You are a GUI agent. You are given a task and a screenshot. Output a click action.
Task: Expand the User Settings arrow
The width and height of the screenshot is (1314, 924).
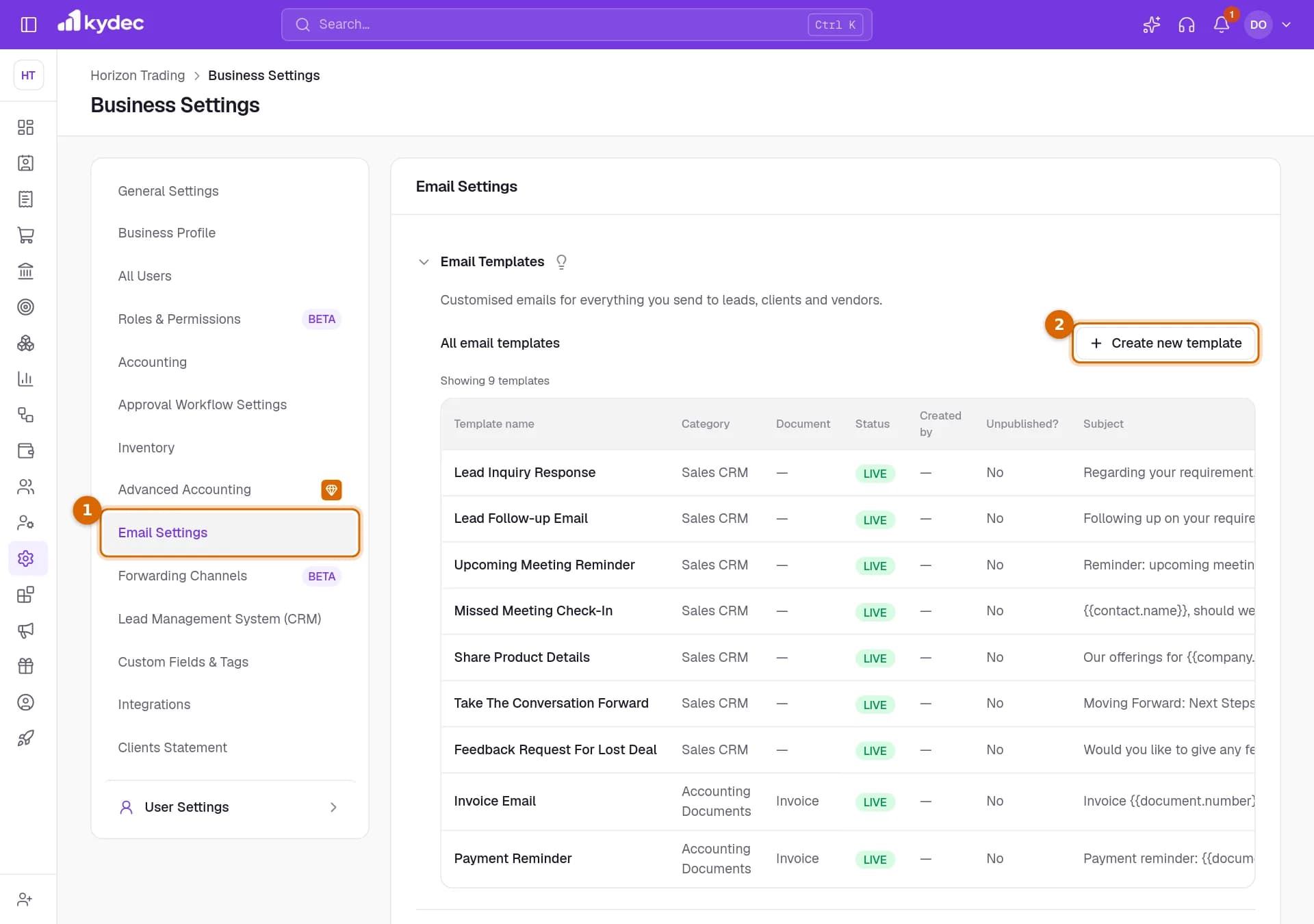[x=333, y=807]
